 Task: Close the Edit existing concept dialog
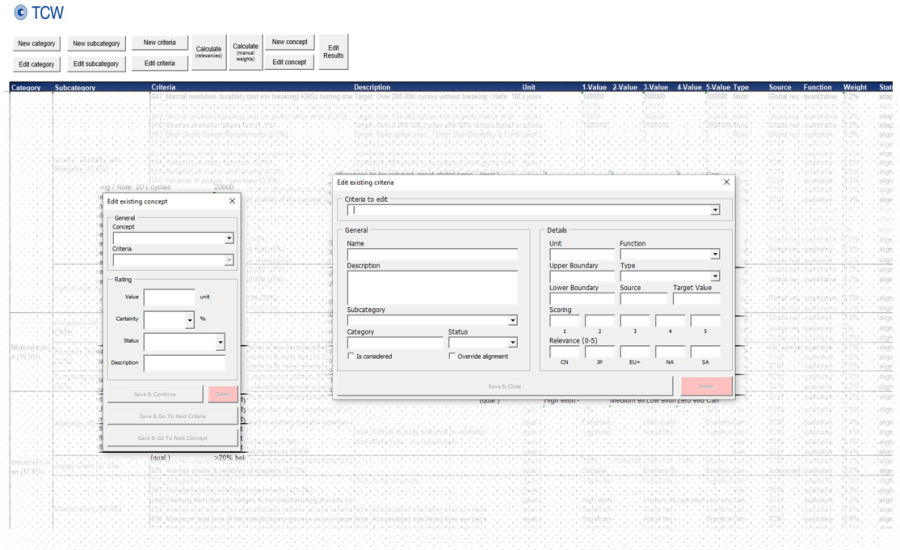(x=232, y=201)
